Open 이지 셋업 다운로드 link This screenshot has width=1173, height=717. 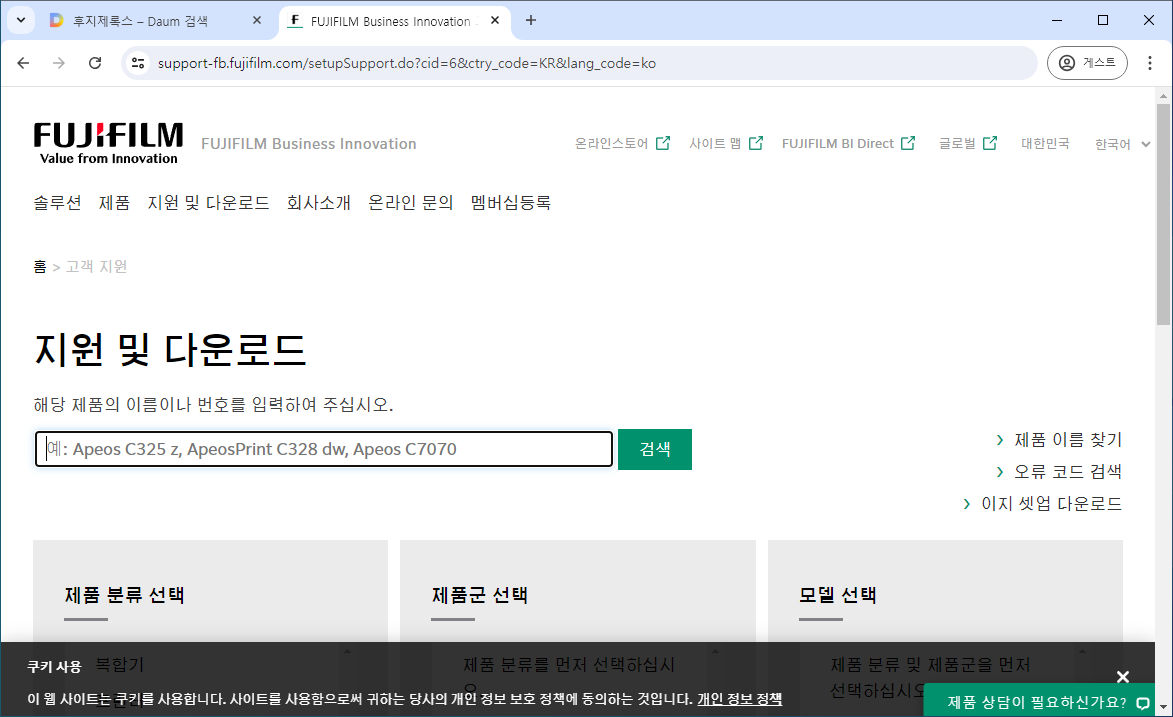pyautogui.click(x=1043, y=504)
